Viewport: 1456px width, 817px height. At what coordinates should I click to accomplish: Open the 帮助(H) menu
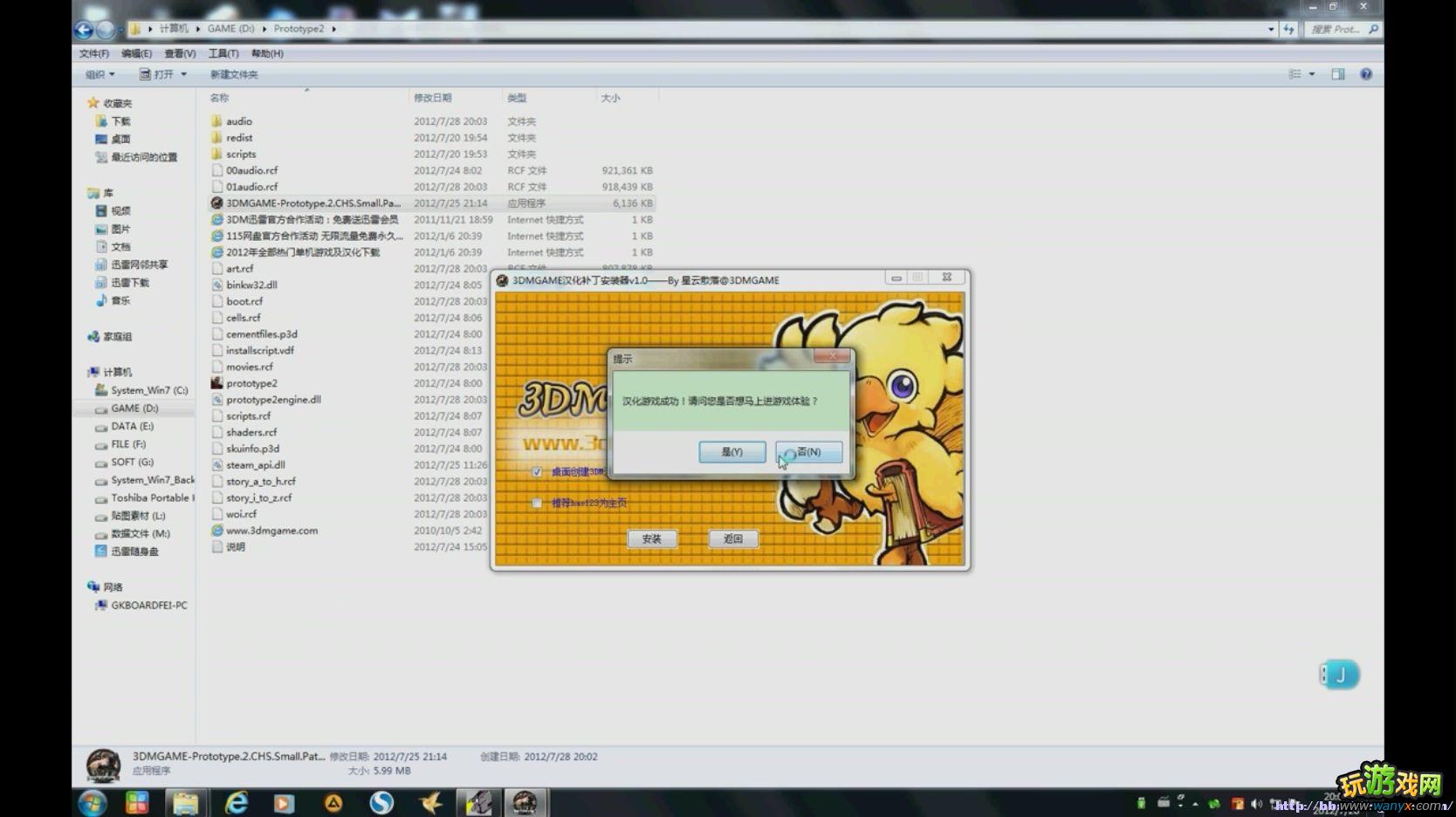[x=267, y=53]
